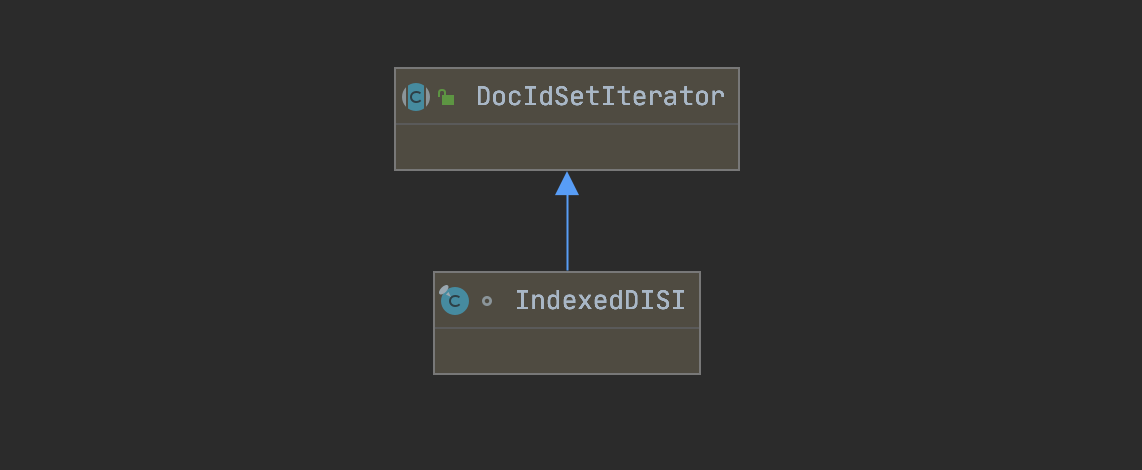Image resolution: width=1142 pixels, height=470 pixels.
Task: Select the IndexedDISI class name label
Action: point(600,300)
